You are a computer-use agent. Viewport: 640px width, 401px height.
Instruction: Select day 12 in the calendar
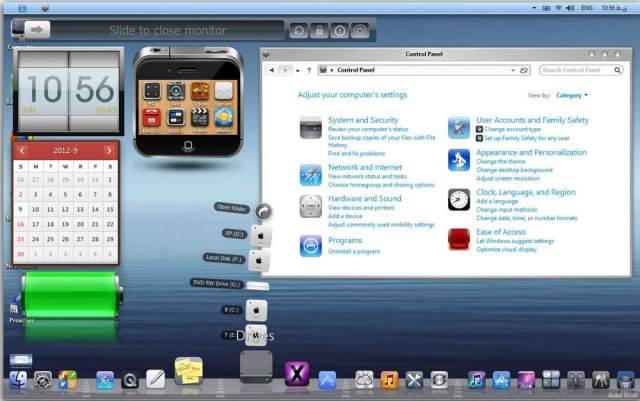point(65,209)
